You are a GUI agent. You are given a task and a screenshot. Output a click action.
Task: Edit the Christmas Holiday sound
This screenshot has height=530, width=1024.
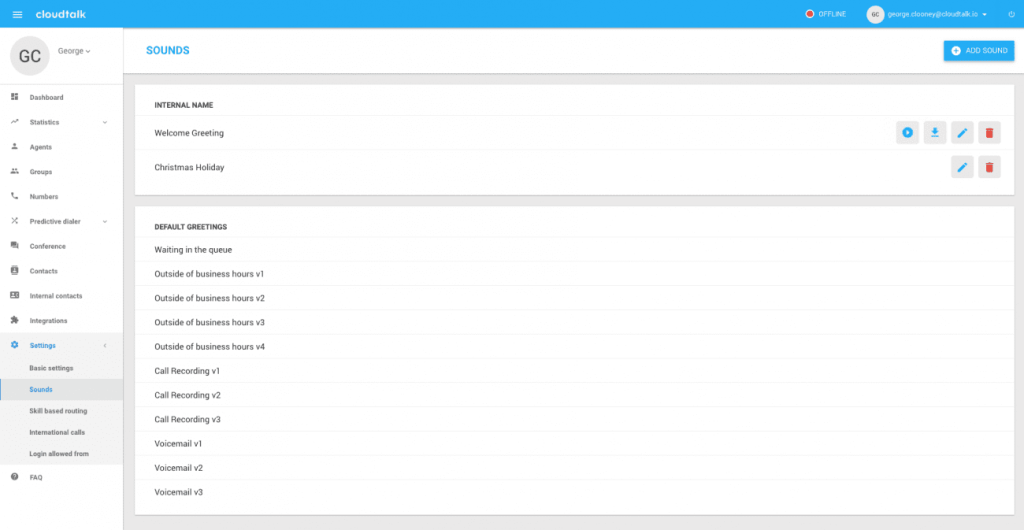point(962,167)
